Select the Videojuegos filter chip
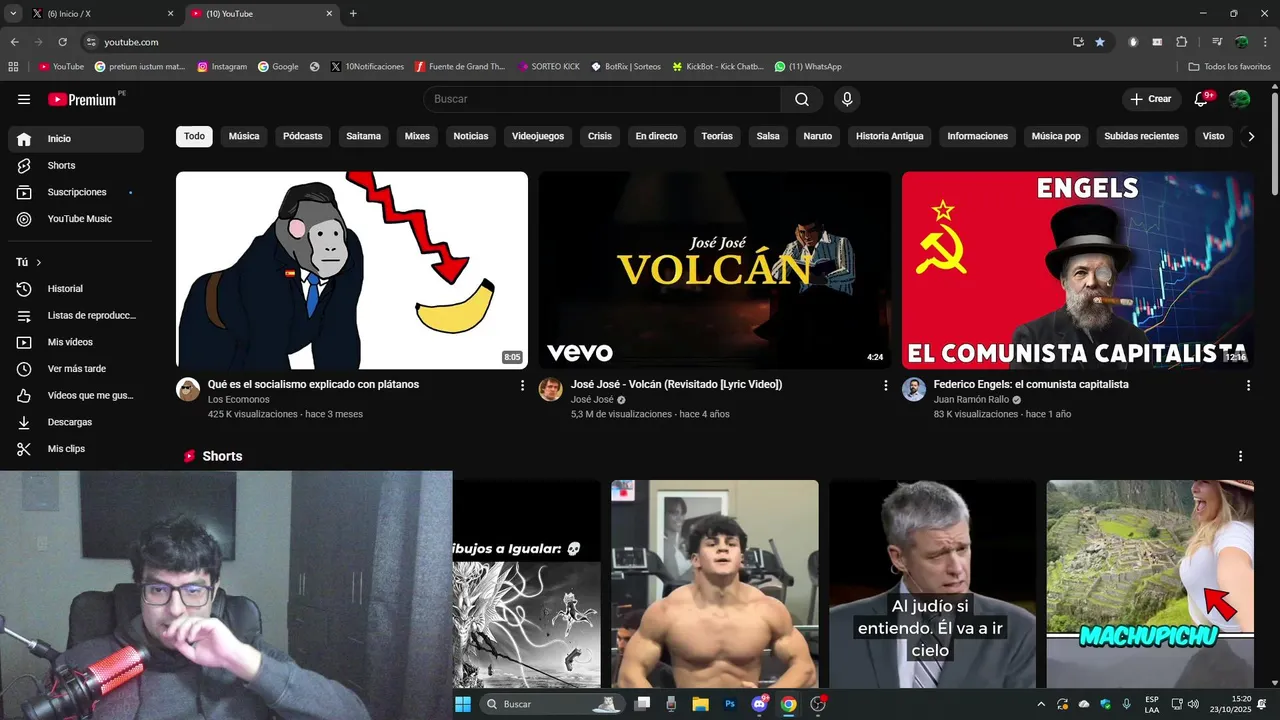 click(538, 136)
